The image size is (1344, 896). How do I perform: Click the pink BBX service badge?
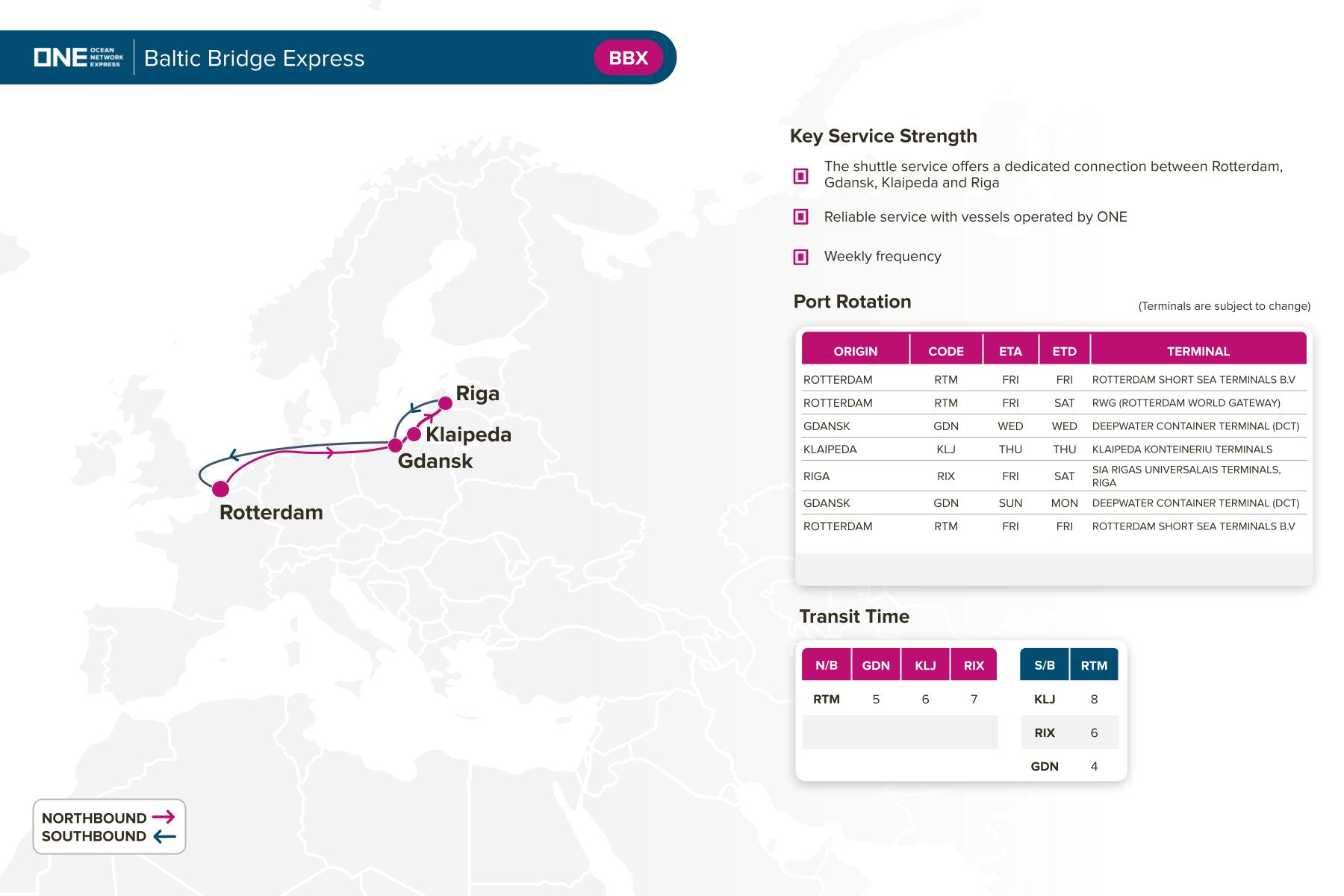tap(628, 58)
